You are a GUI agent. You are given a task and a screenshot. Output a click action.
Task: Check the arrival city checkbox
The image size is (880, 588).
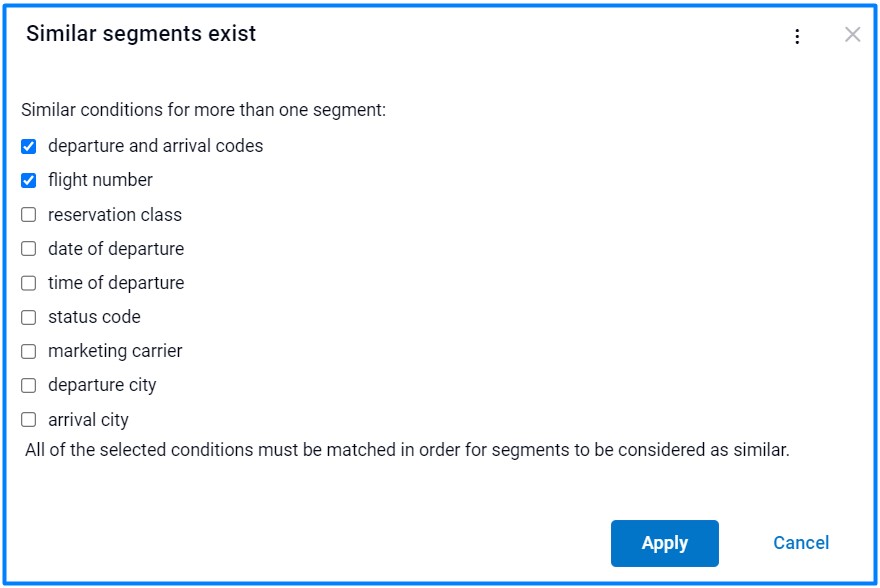point(29,420)
